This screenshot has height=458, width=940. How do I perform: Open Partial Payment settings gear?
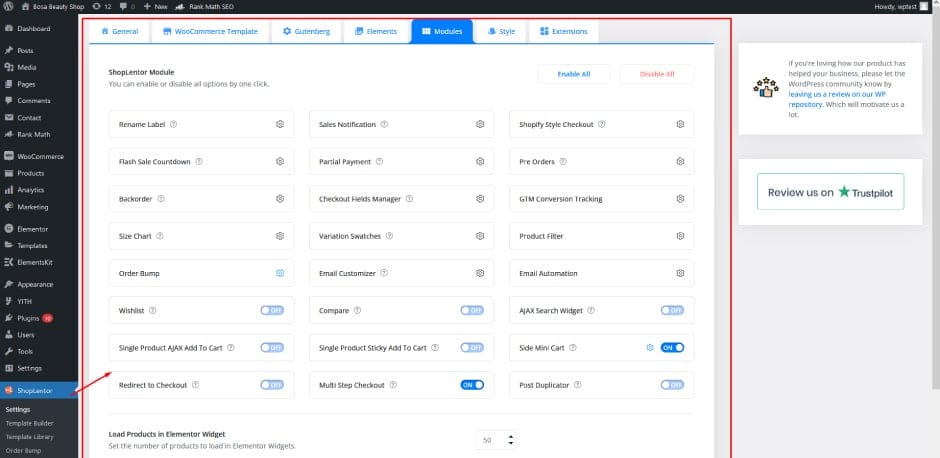[x=480, y=161]
